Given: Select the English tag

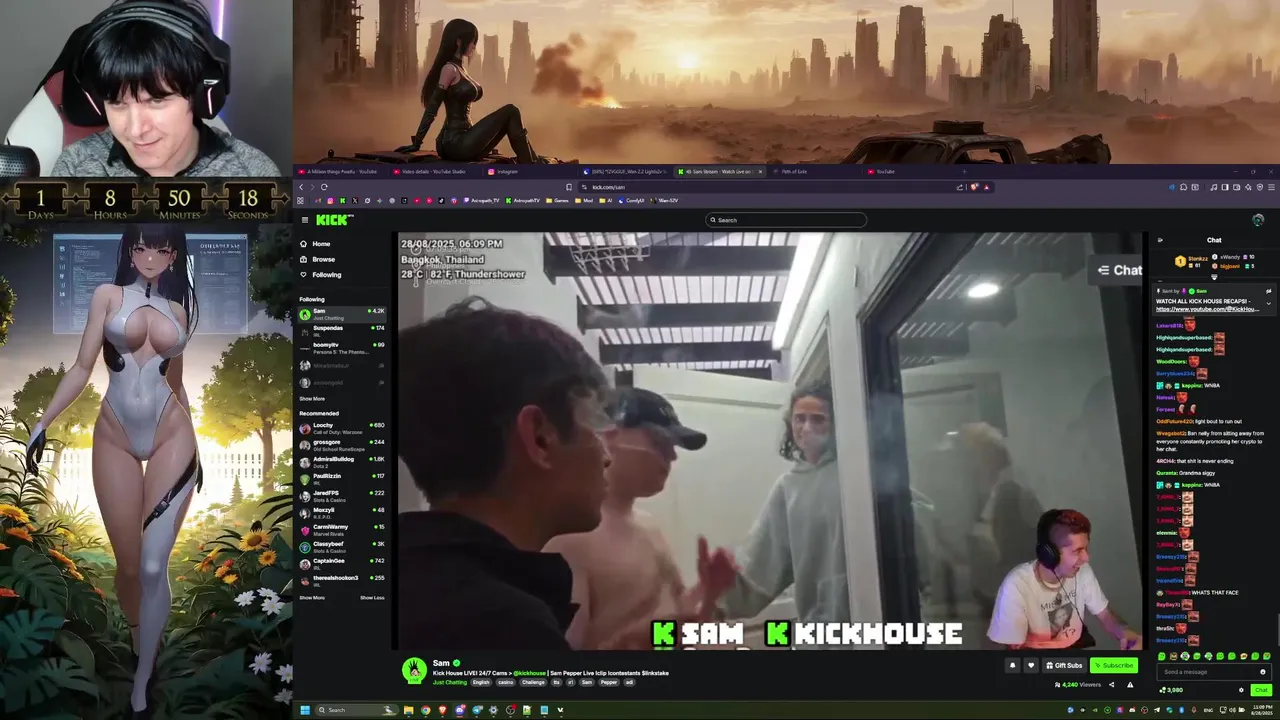Looking at the screenshot, I should coord(481,682).
